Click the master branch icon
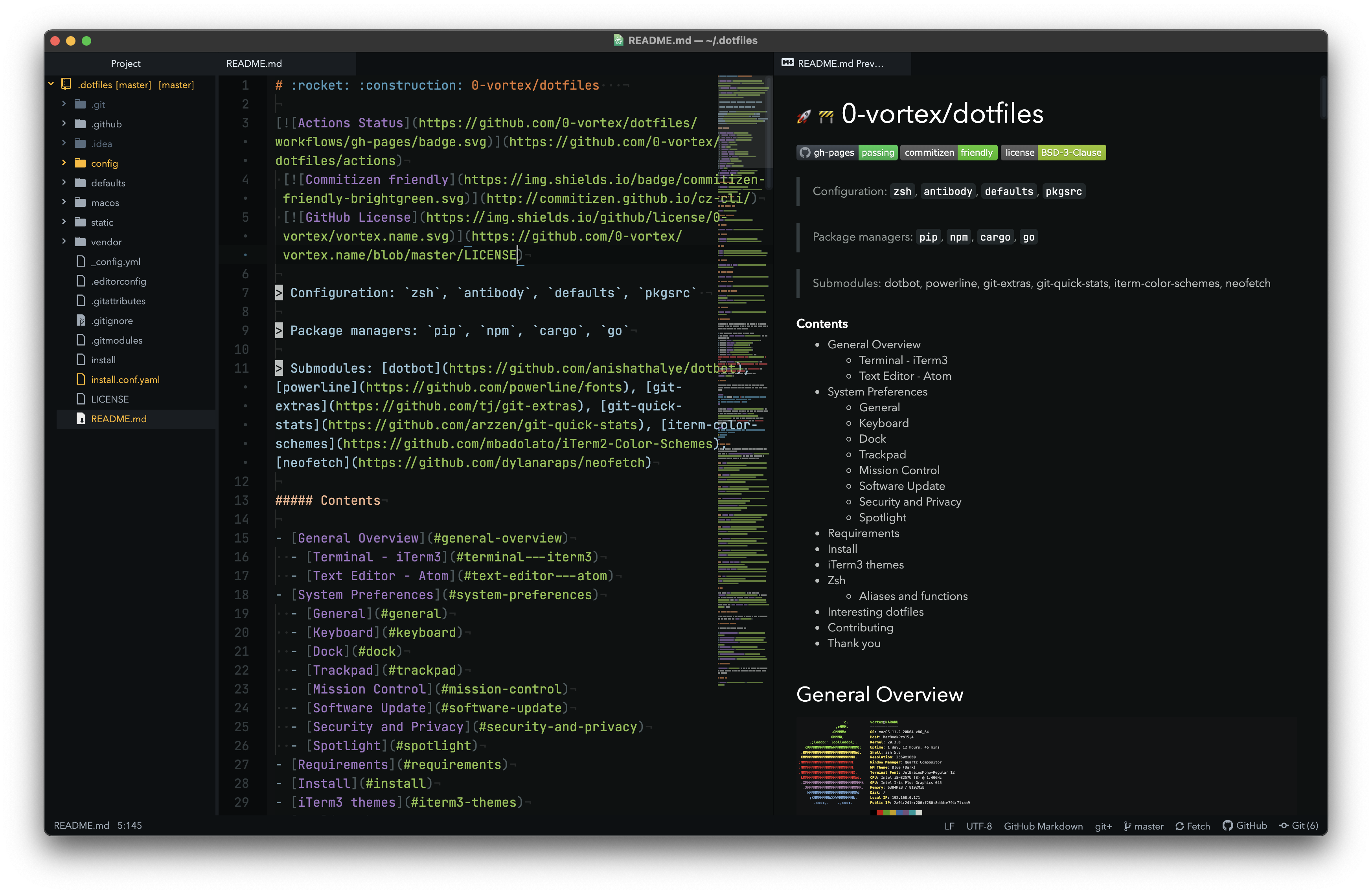 [1127, 826]
